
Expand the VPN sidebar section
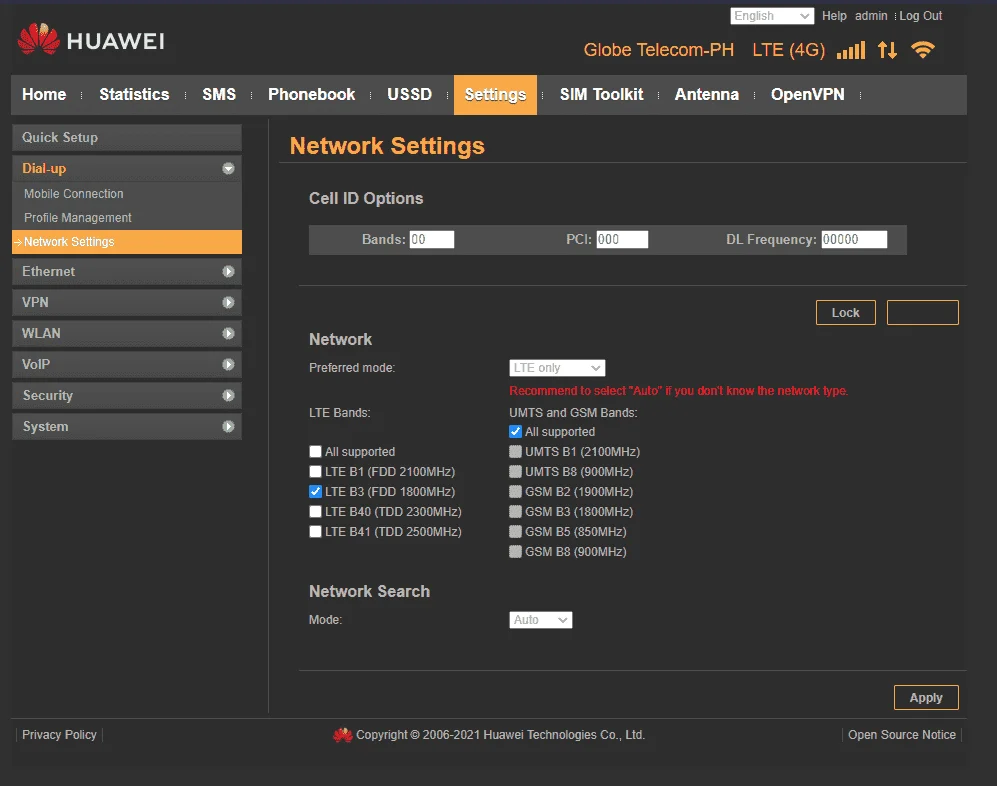pos(127,303)
